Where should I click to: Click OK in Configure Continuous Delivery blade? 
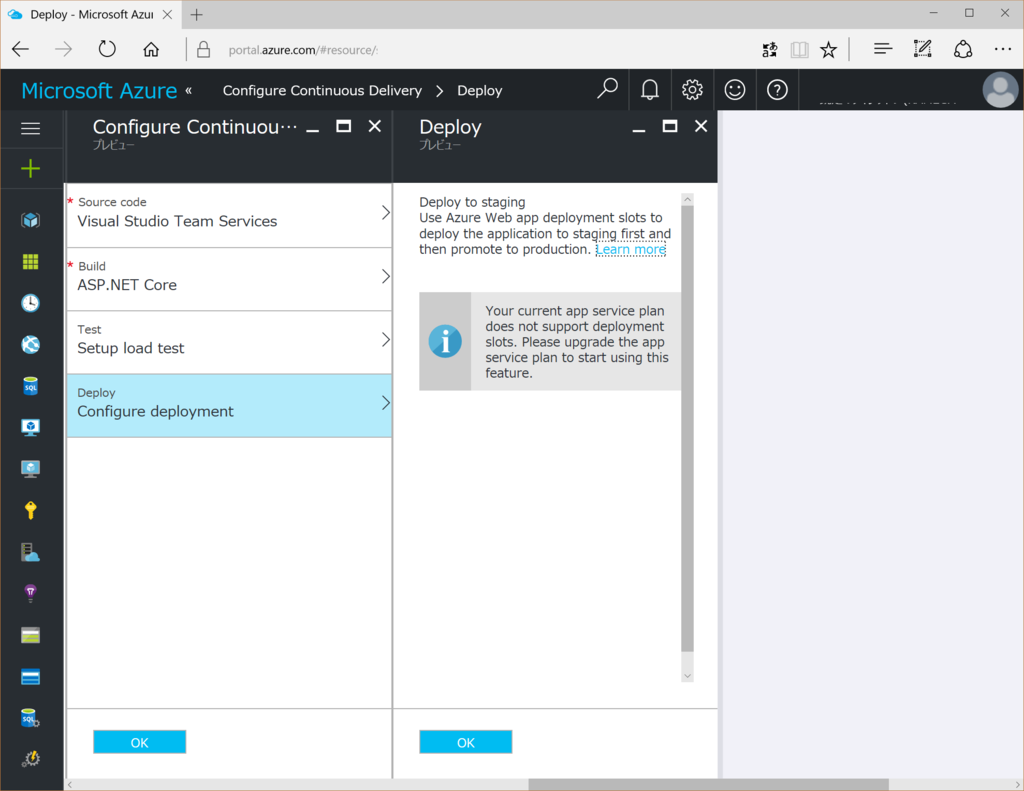tap(140, 742)
